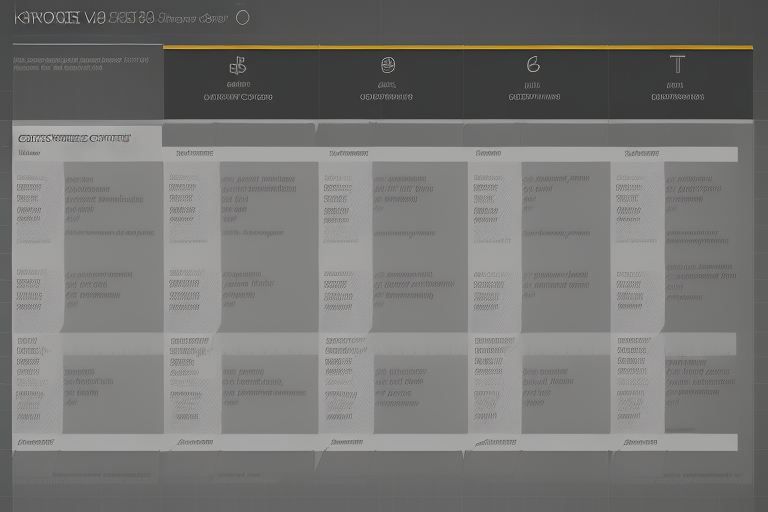Select the first column header in the table

pyautogui.click(x=29, y=154)
